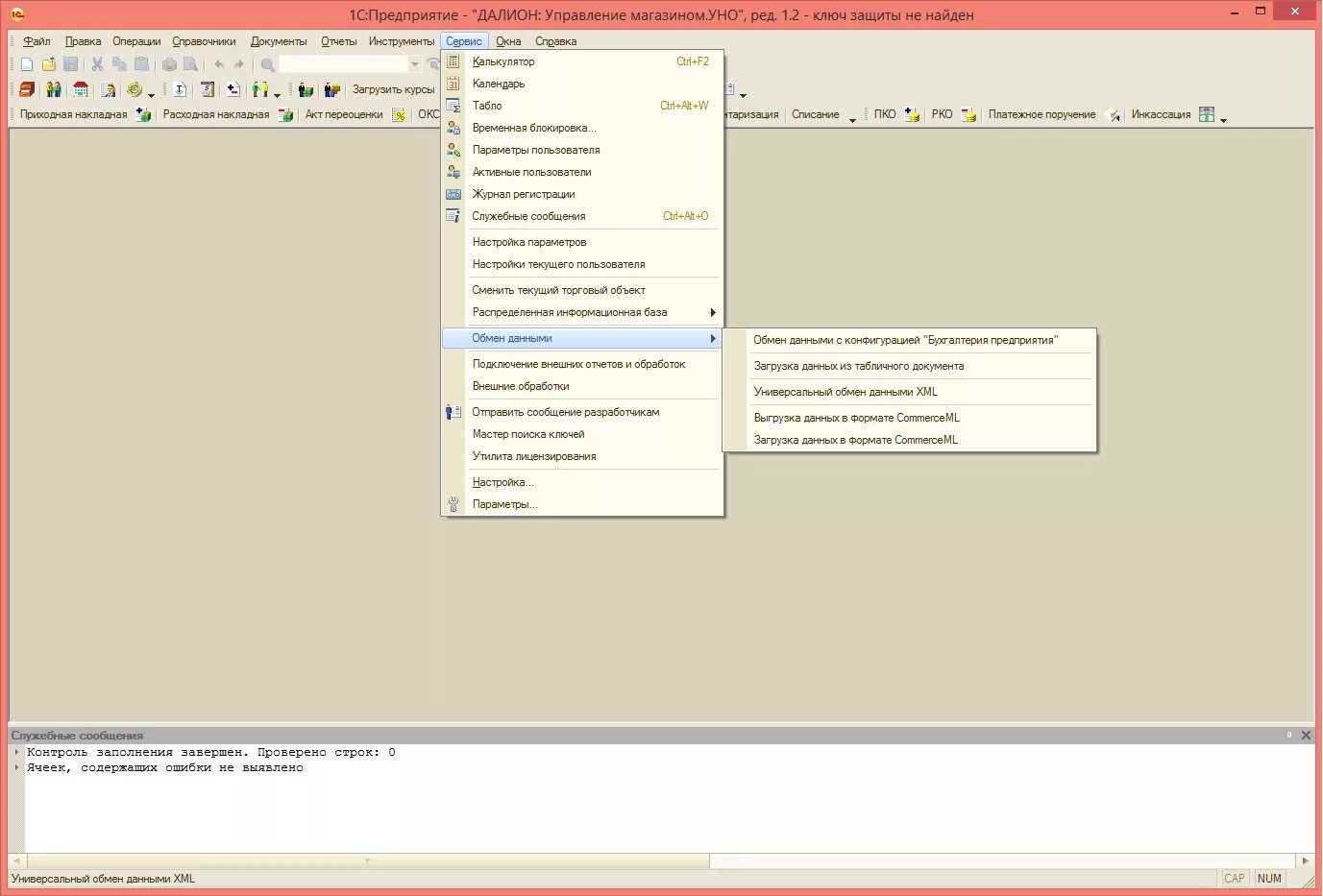Click the Undo arrow icon
The height and width of the screenshot is (896, 1323).
[219, 64]
